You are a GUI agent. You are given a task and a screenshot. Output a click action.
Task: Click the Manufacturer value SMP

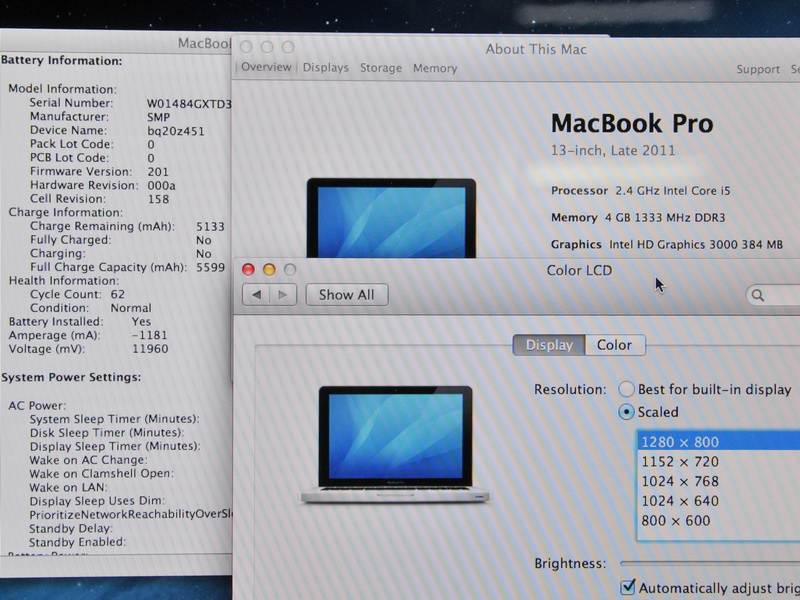coord(158,117)
